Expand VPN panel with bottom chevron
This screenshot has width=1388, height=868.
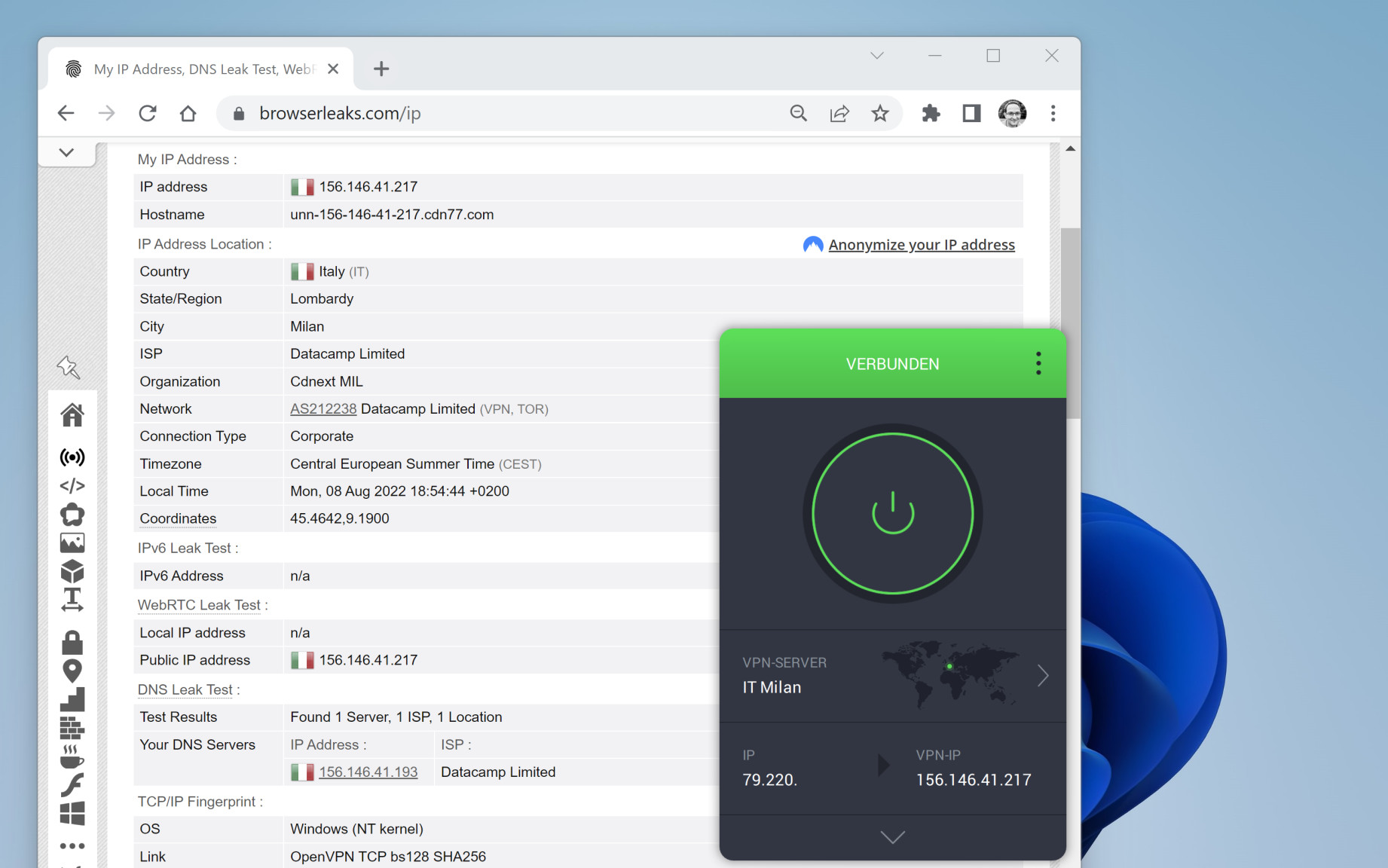(893, 837)
